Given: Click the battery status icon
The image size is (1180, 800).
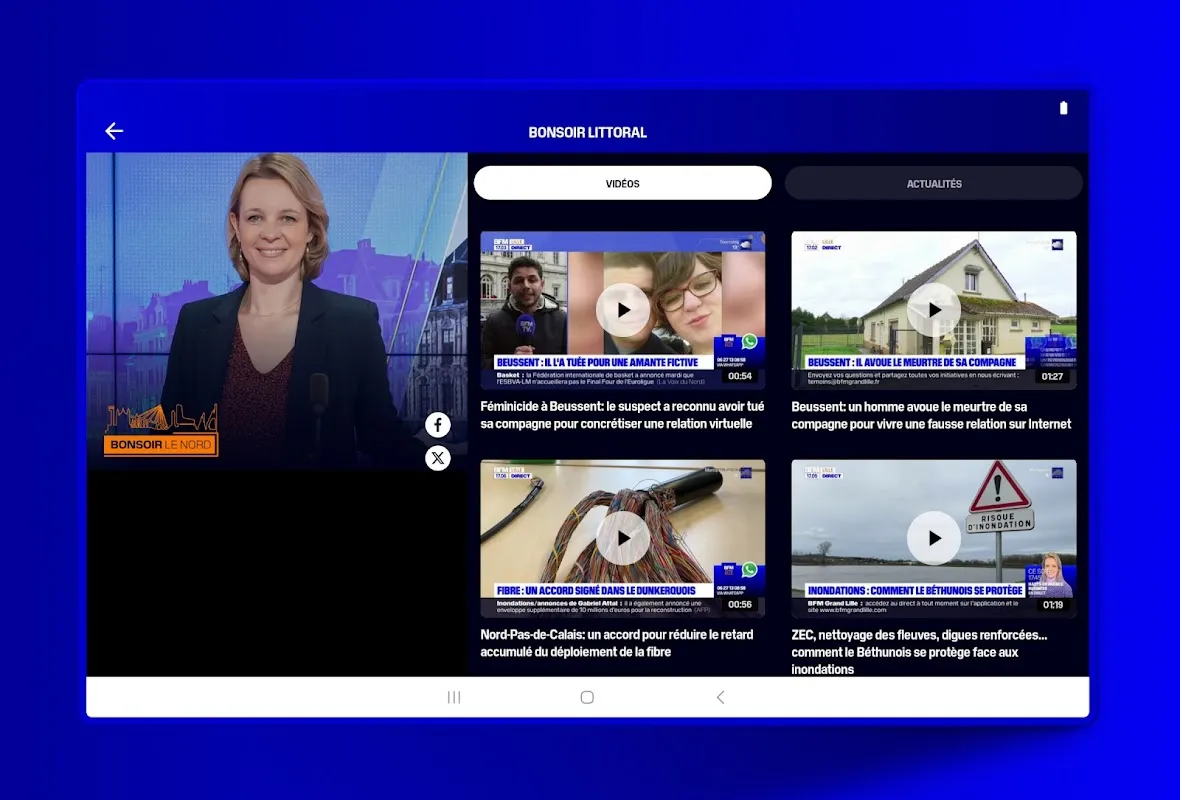Looking at the screenshot, I should pyautogui.click(x=1063, y=107).
